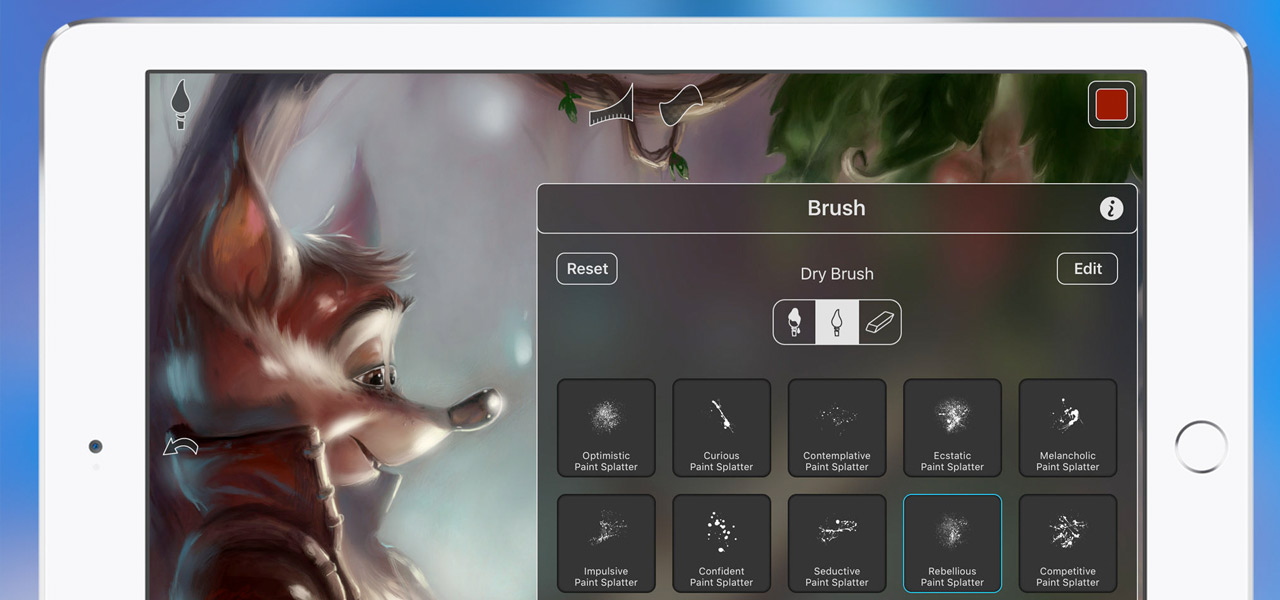Open the Brush panel info icon
The image size is (1280, 600).
1111,208
